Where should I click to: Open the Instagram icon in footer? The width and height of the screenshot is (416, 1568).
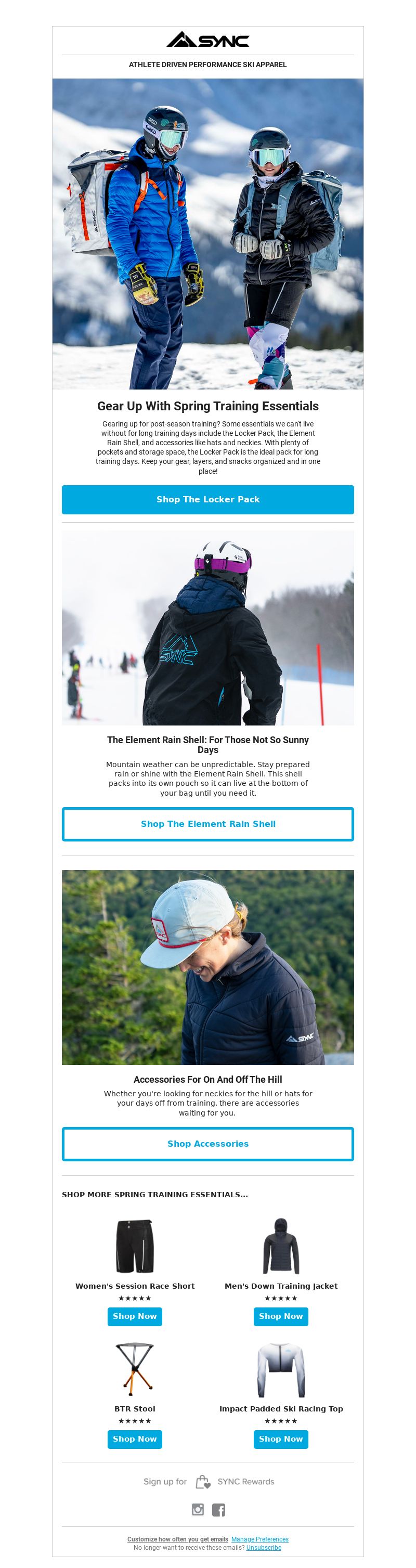click(198, 1509)
